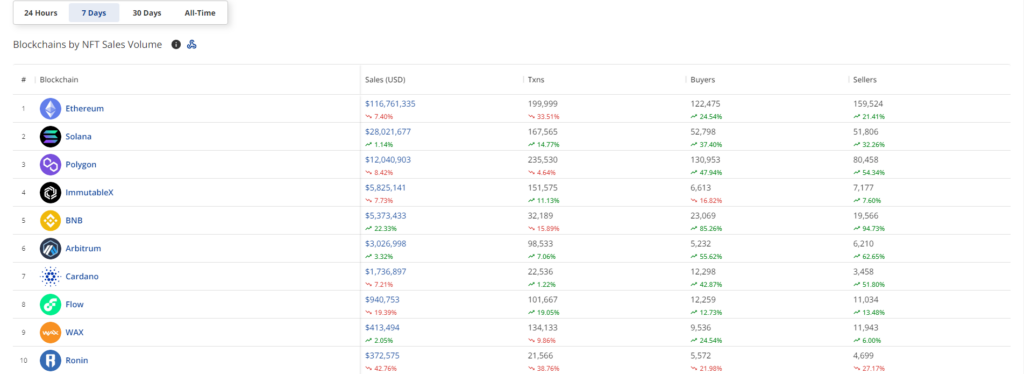Open the info icon beside NFT Sales Volume

176,44
